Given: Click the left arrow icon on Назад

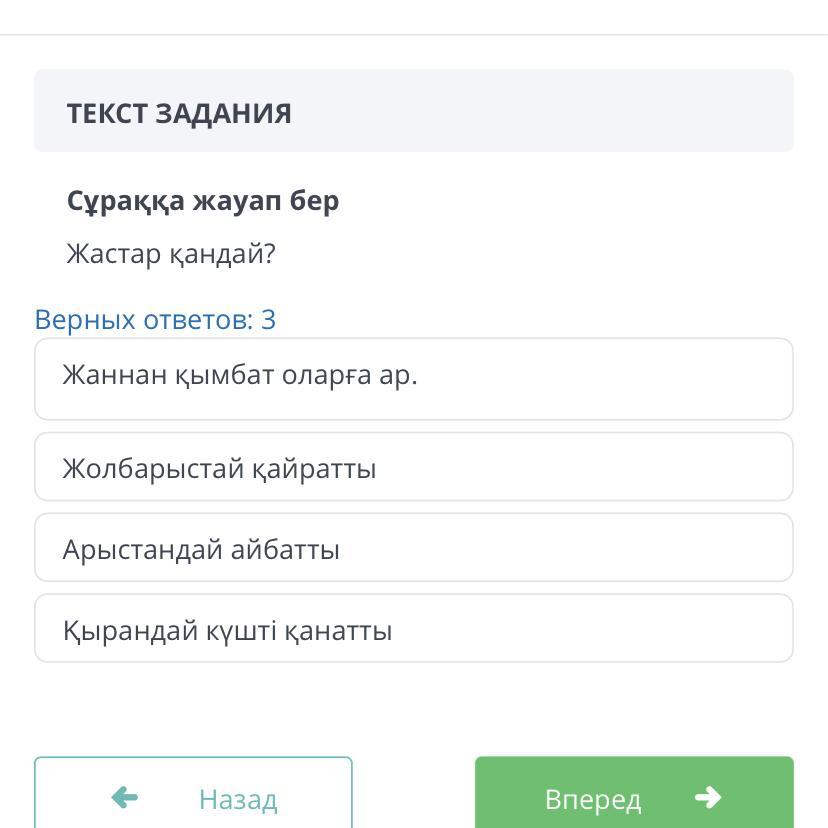Looking at the screenshot, I should point(124,797).
